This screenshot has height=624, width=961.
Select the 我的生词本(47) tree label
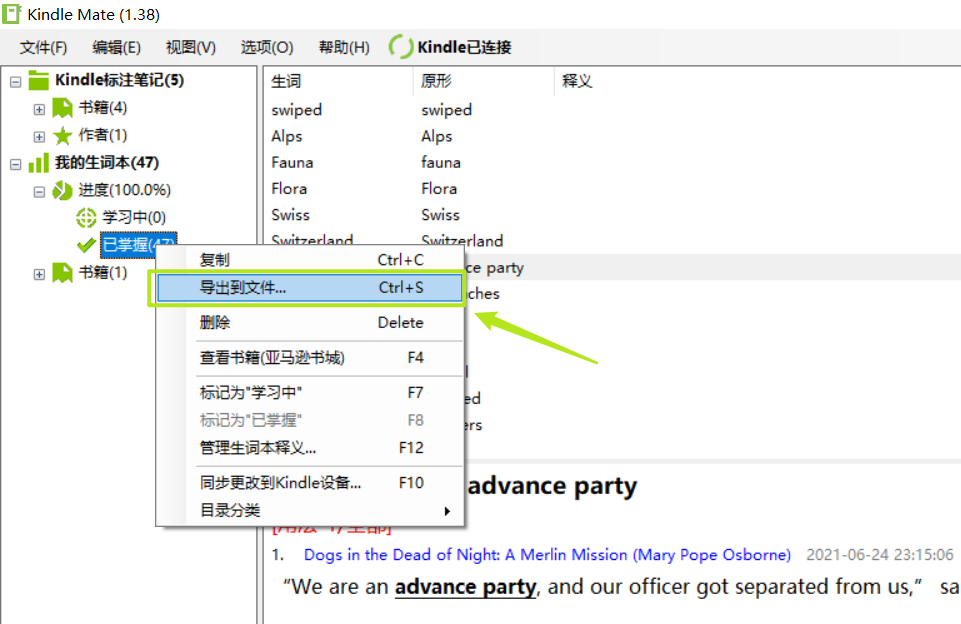pos(107,163)
